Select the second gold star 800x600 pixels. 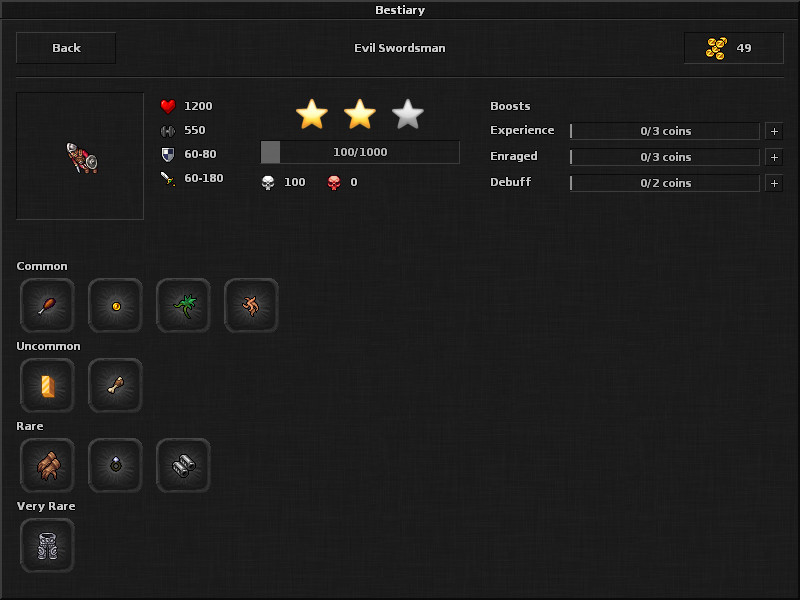point(360,114)
